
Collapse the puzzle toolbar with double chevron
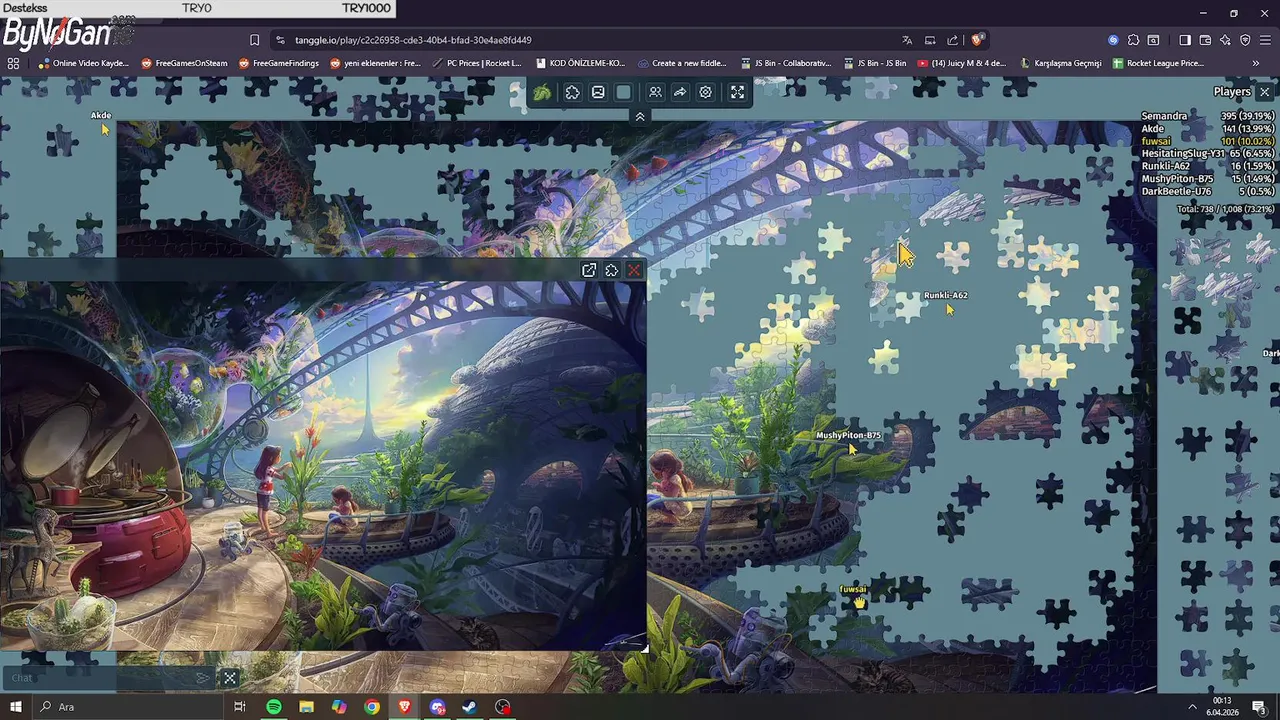[x=640, y=116]
